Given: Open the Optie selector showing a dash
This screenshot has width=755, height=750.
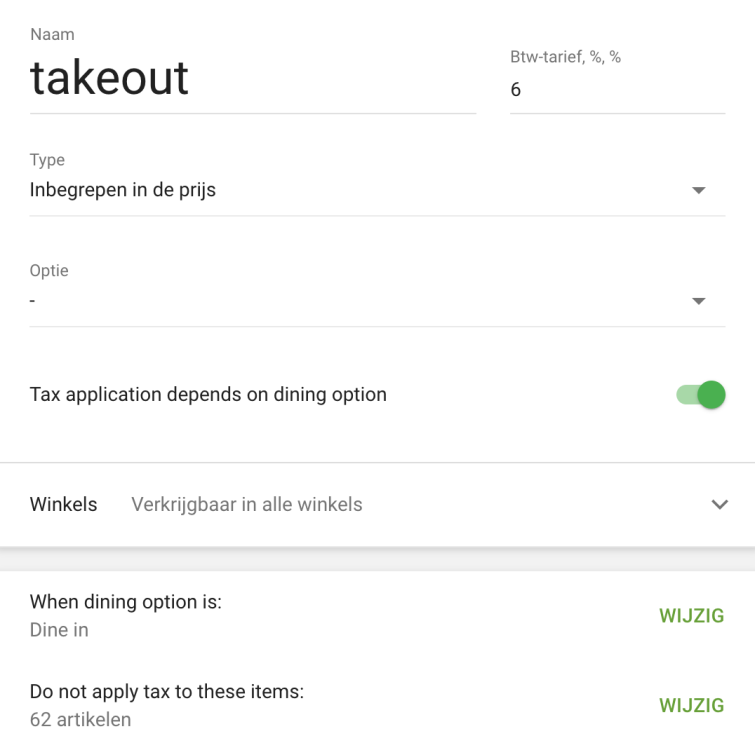Looking at the screenshot, I should click(x=360, y=300).
